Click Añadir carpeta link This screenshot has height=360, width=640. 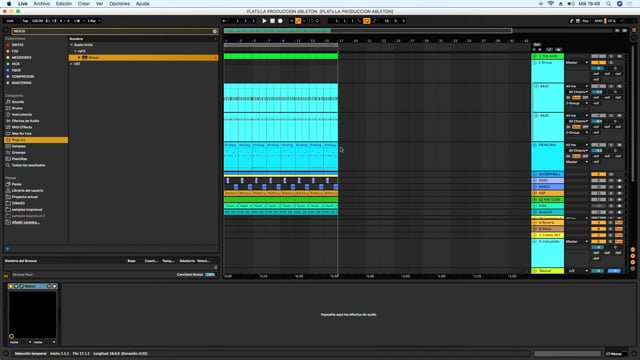coord(25,222)
